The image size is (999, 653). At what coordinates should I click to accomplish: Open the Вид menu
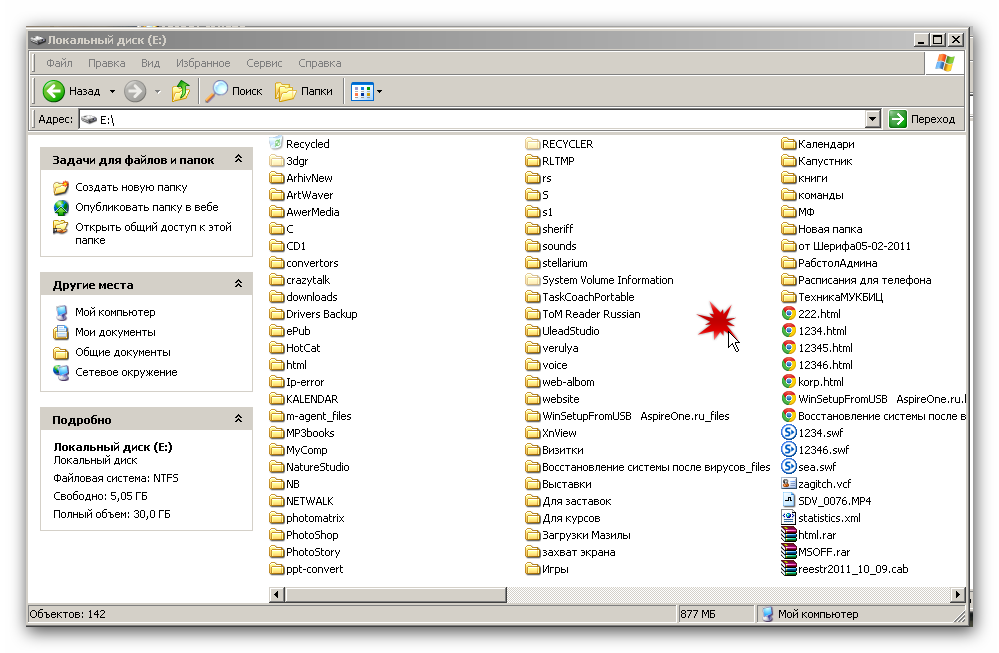(150, 63)
